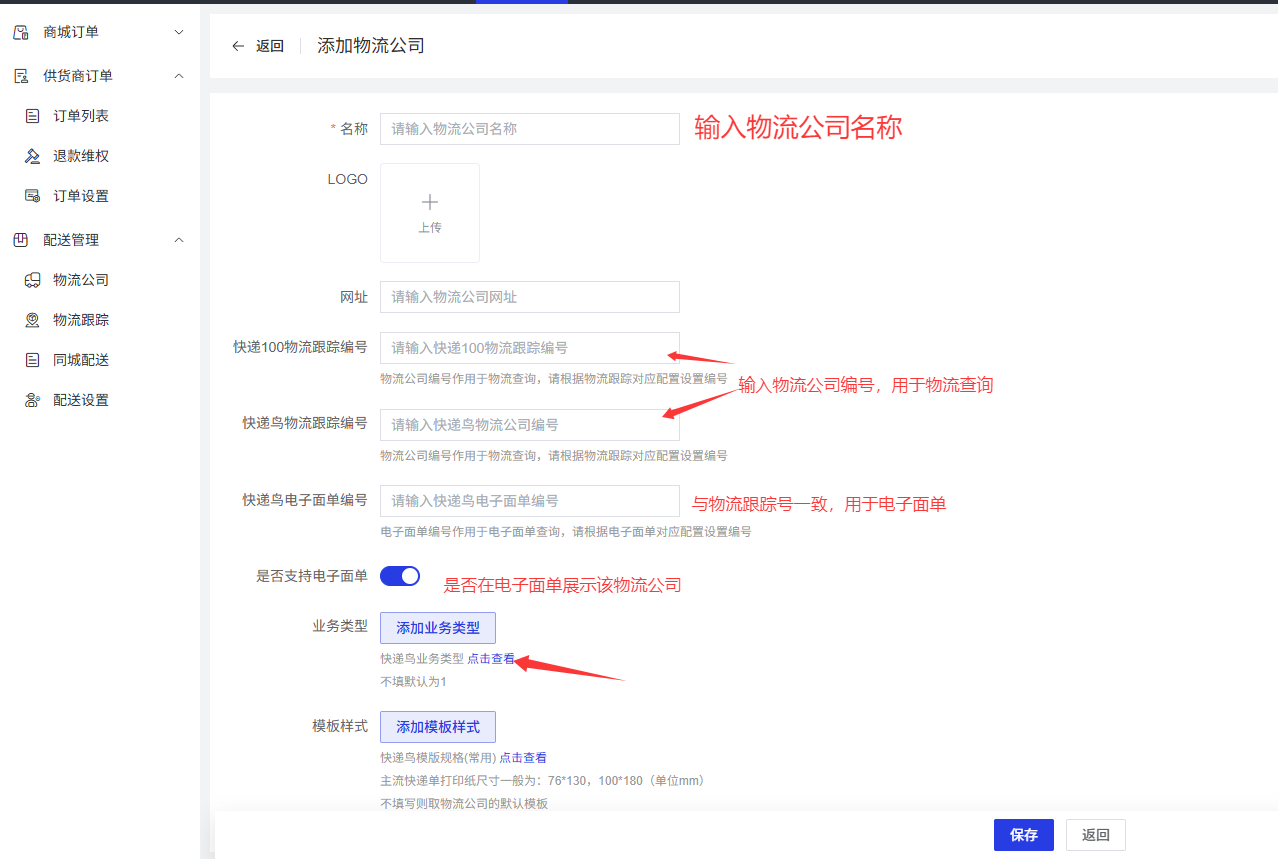Viewport: 1278px width, 862px height.
Task: Go to 配送设置 menu item
Action: [81, 400]
